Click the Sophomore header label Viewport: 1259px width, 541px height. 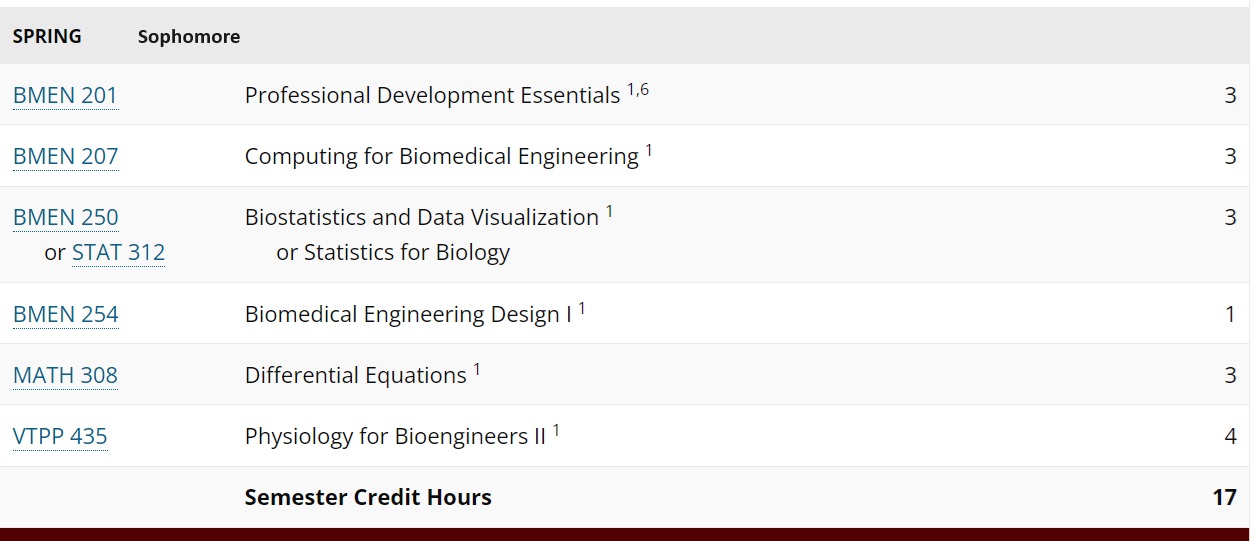pos(189,37)
